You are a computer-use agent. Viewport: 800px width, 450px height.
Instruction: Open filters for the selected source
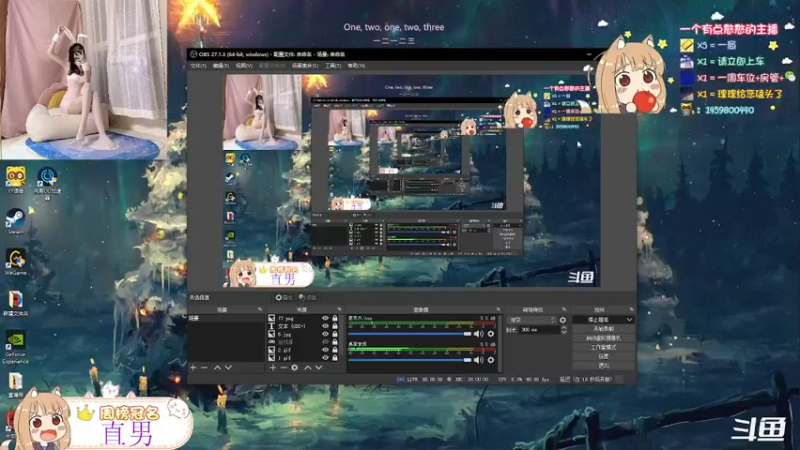(308, 297)
